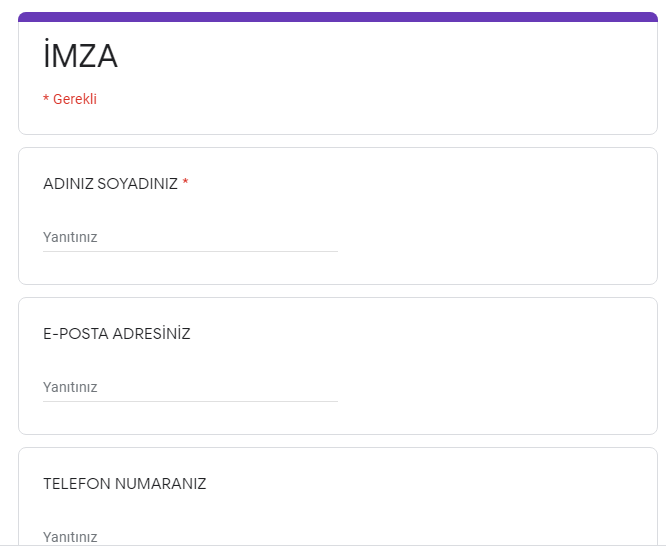Click the underline of the E-POSTA ADRESİNİZ field
This screenshot has height=550, width=666.
190,402
